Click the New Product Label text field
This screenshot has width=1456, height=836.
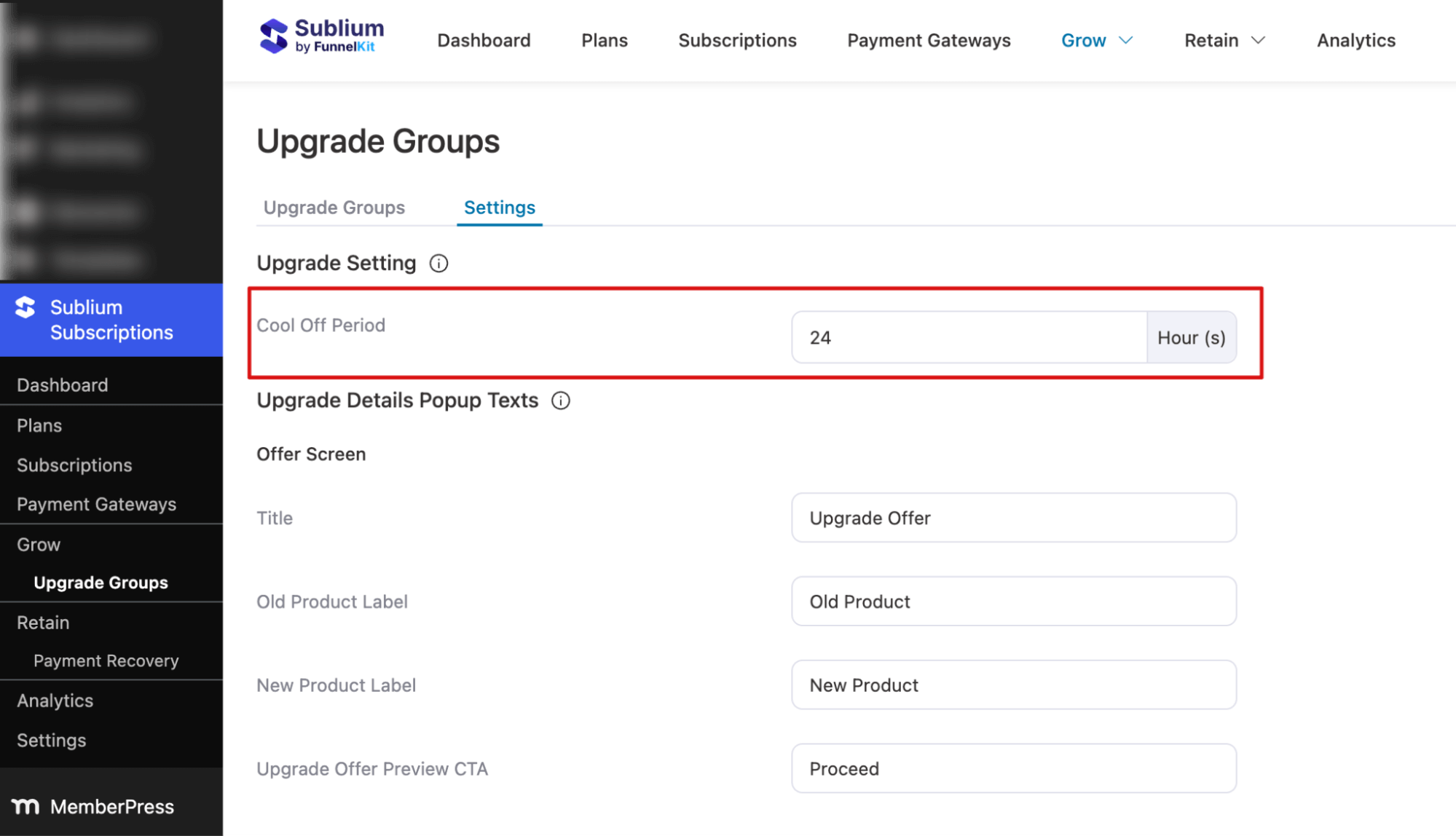1013,685
